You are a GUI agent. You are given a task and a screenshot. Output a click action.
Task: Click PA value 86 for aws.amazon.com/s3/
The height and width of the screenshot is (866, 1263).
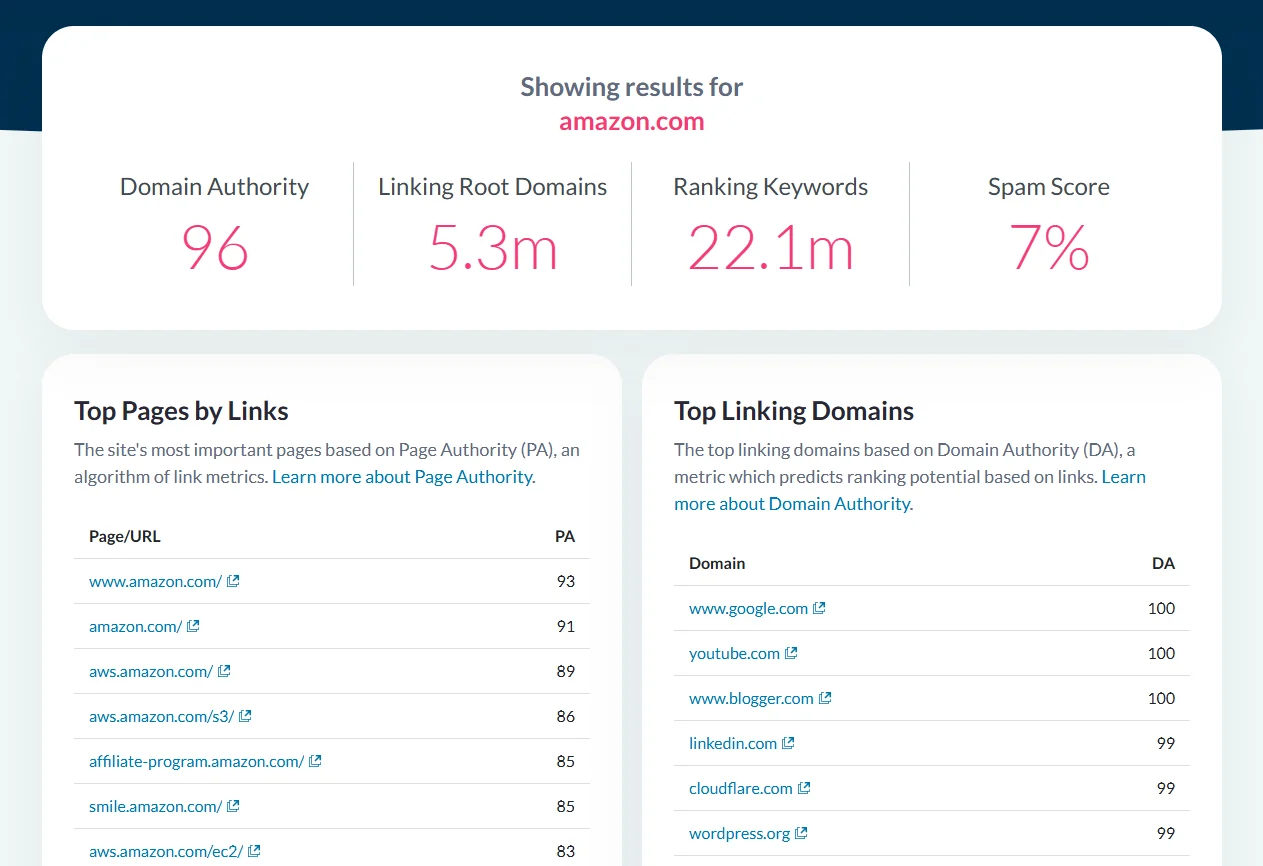coord(566,716)
